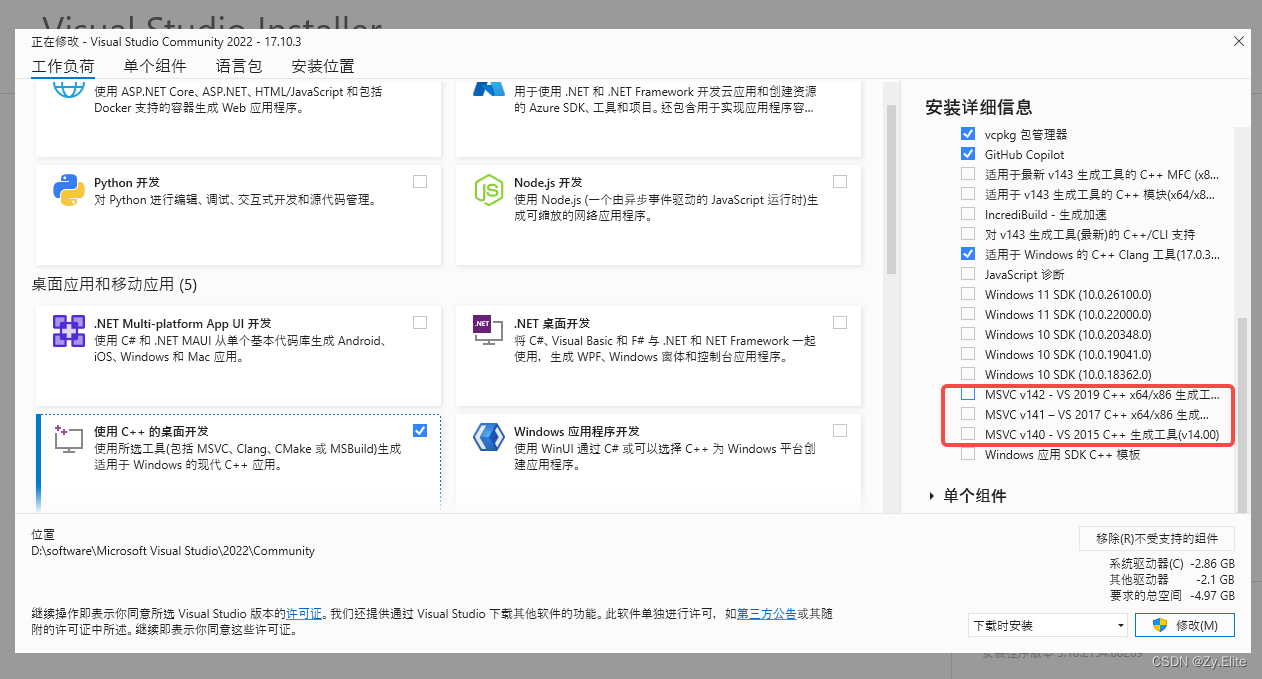Check MSVC v141 - VS 2017 C++ build tools
1262x679 pixels.
[967, 414]
